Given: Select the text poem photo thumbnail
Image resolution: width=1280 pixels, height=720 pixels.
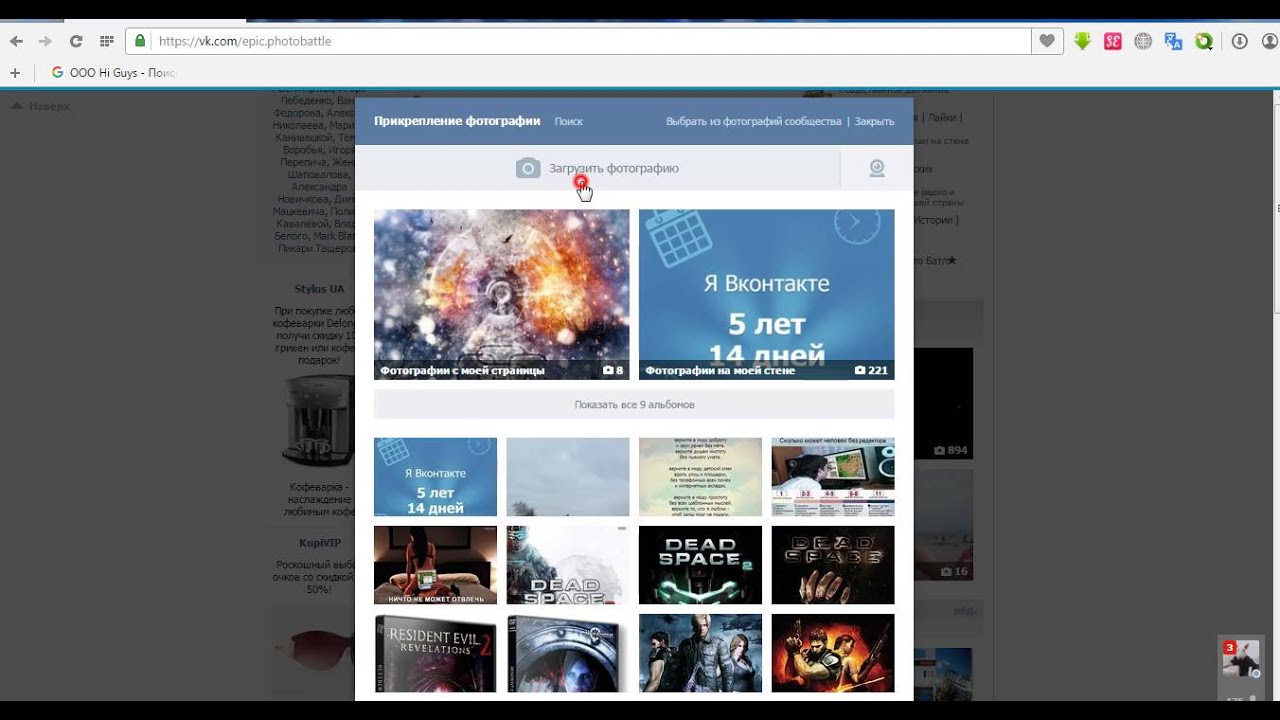Looking at the screenshot, I should click(700, 476).
